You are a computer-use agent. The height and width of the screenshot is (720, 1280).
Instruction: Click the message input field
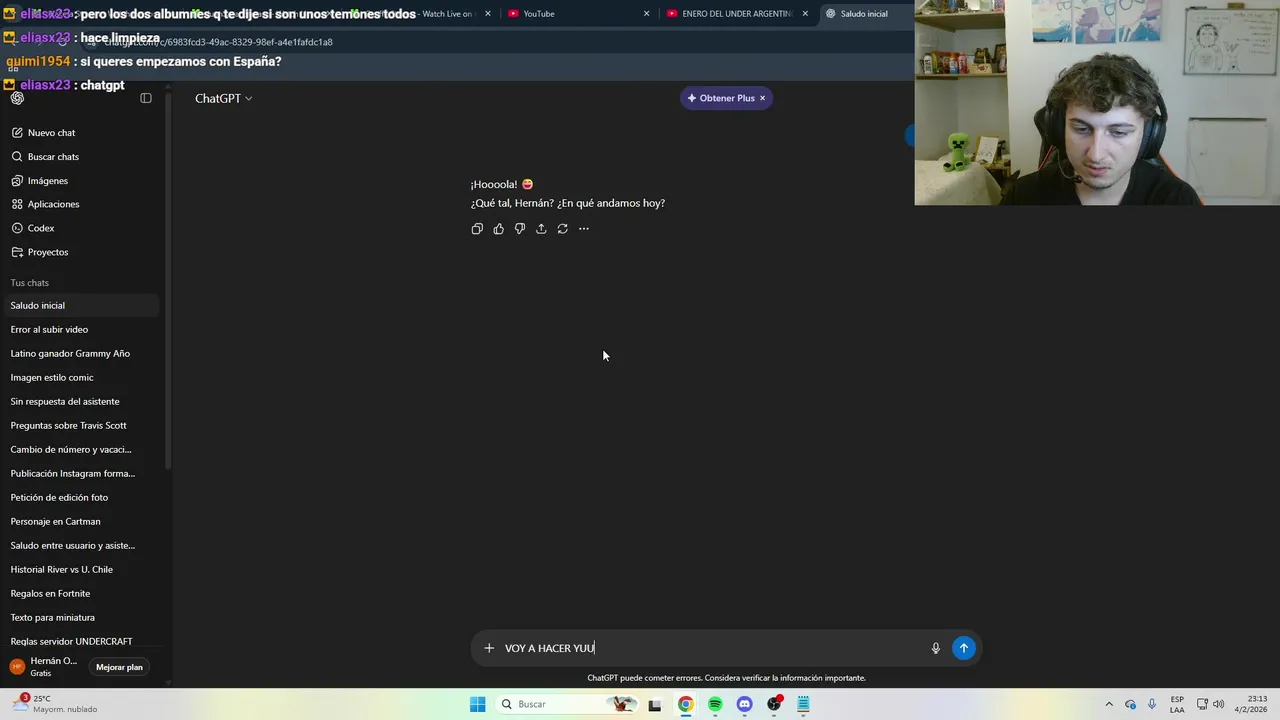coord(712,648)
